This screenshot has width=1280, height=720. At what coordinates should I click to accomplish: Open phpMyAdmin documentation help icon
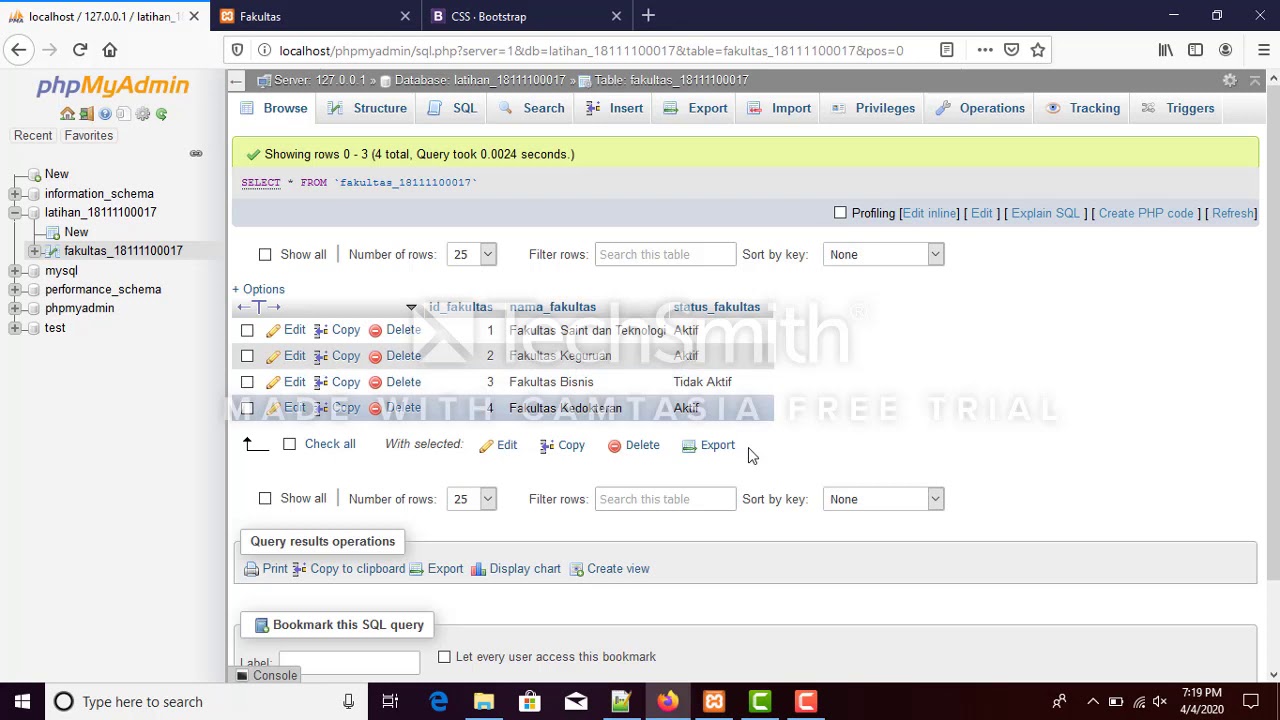(x=105, y=114)
